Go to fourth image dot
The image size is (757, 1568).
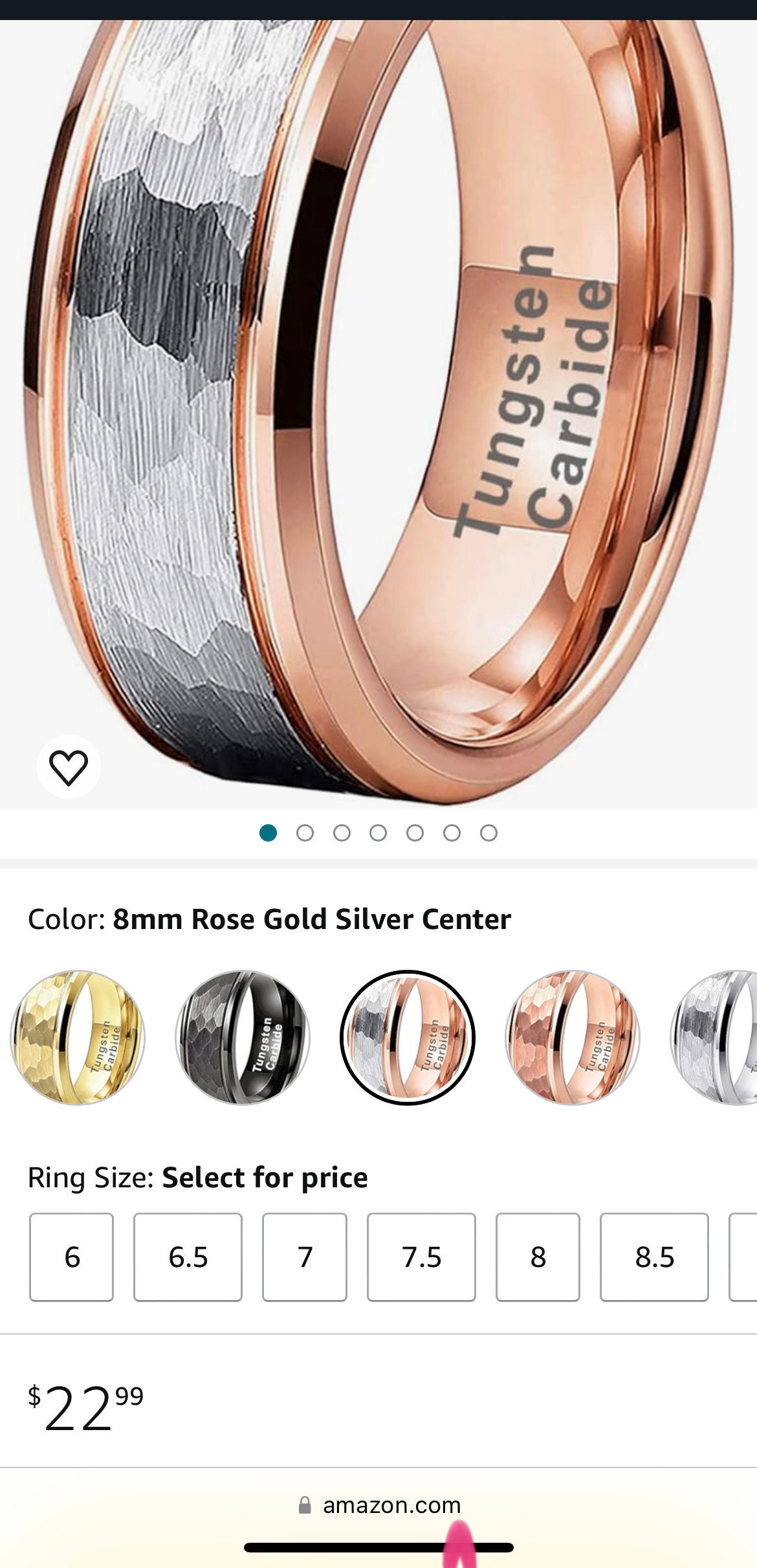(x=378, y=833)
